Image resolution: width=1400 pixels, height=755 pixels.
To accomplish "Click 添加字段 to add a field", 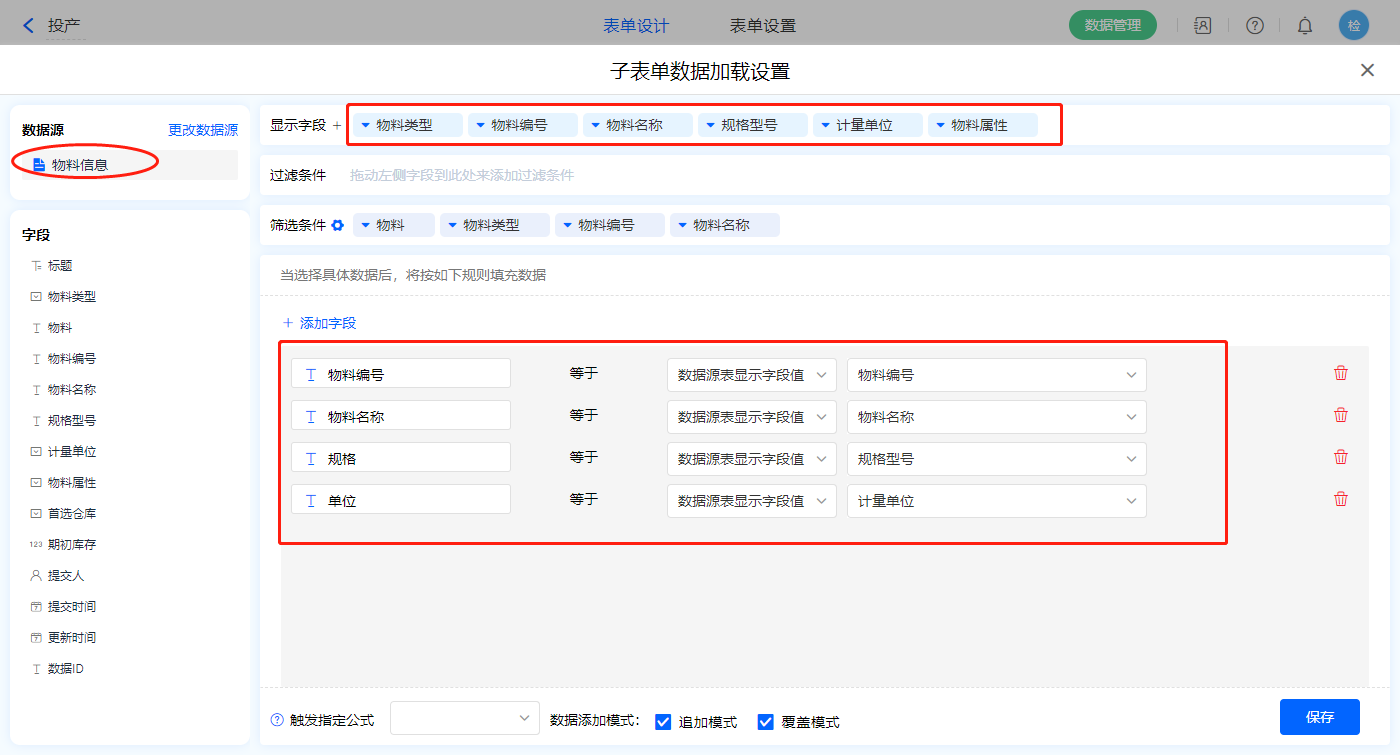I will coord(319,323).
